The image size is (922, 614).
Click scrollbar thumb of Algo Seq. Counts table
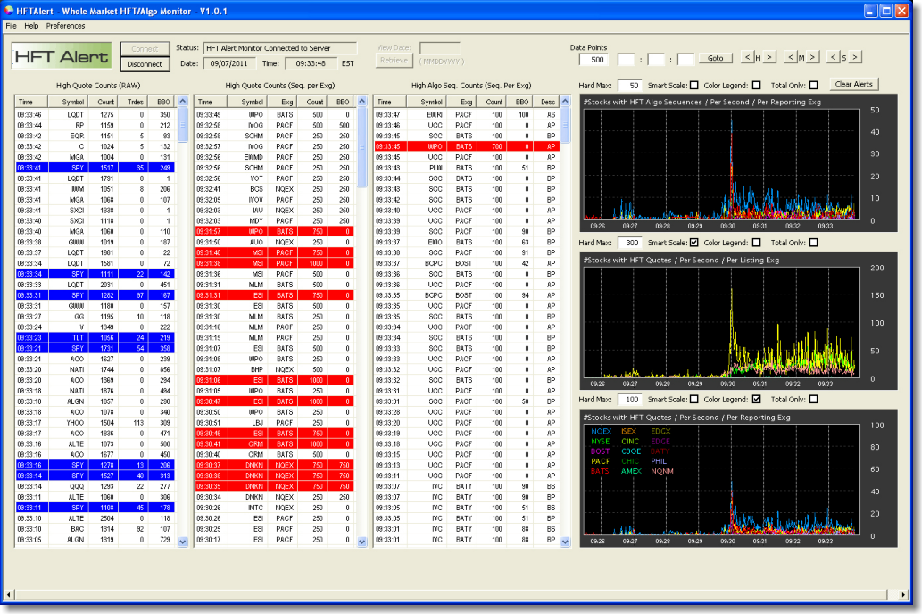565,125
